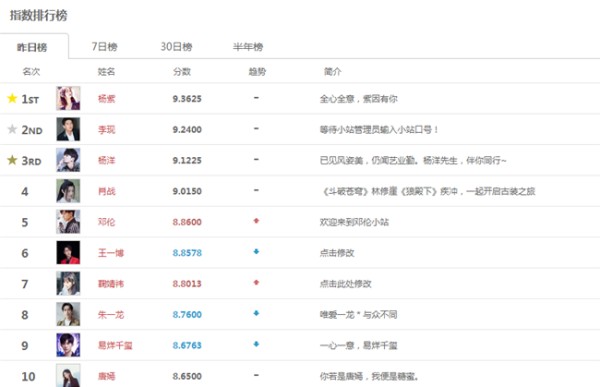Select the score 9.0150
Image resolution: width=600 pixels, height=387 pixels.
(x=187, y=191)
